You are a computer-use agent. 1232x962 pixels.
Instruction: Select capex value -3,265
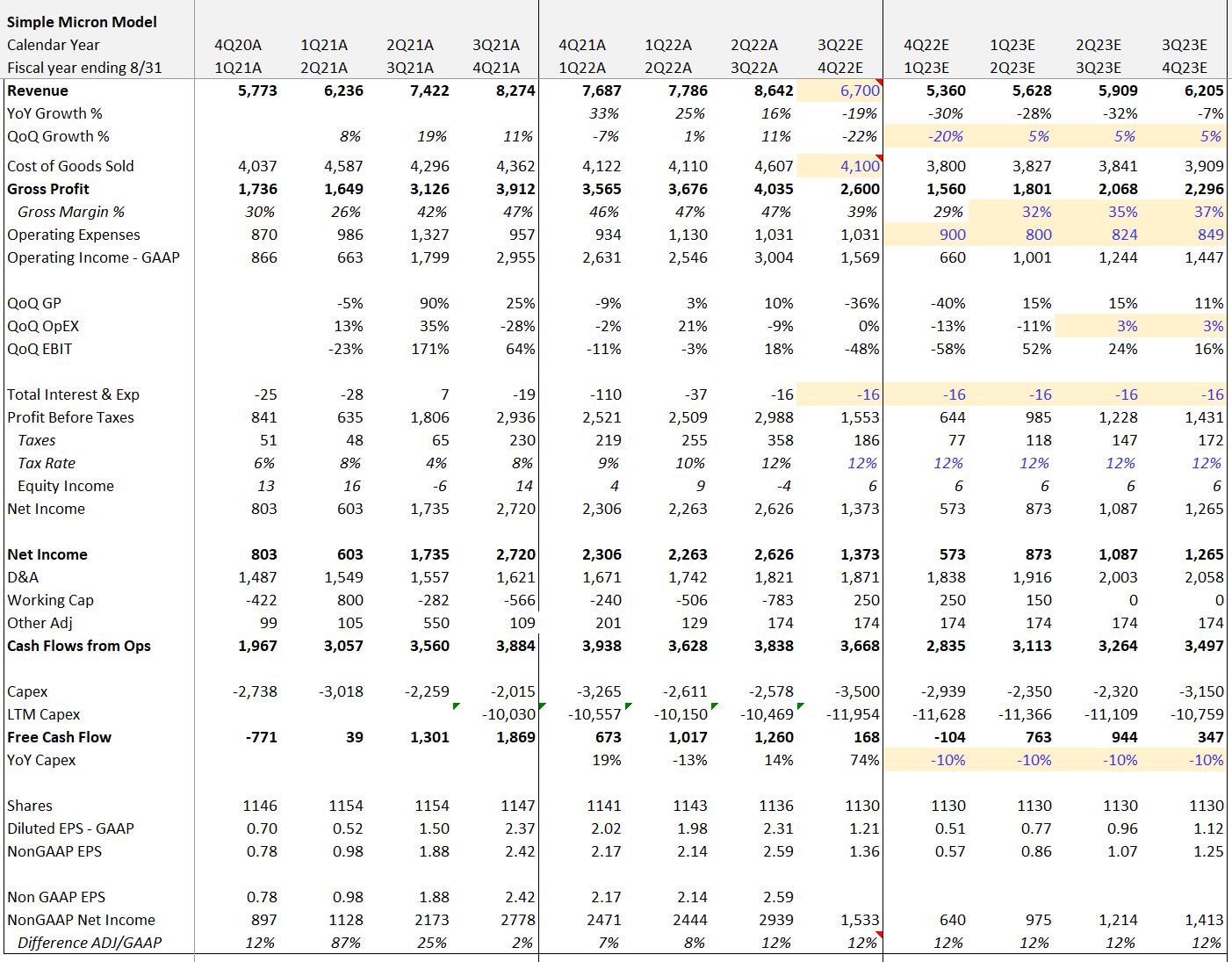[x=597, y=691]
